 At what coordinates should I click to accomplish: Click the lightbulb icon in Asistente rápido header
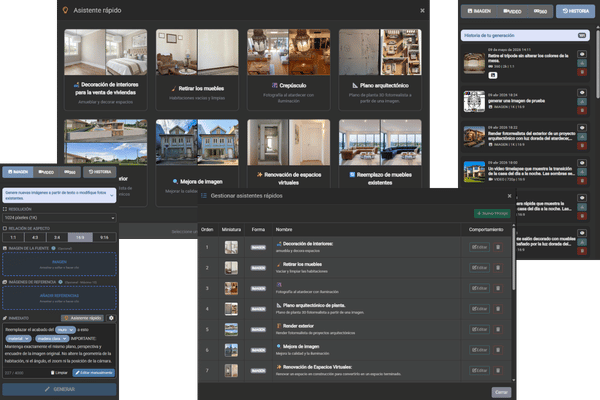click(x=65, y=10)
